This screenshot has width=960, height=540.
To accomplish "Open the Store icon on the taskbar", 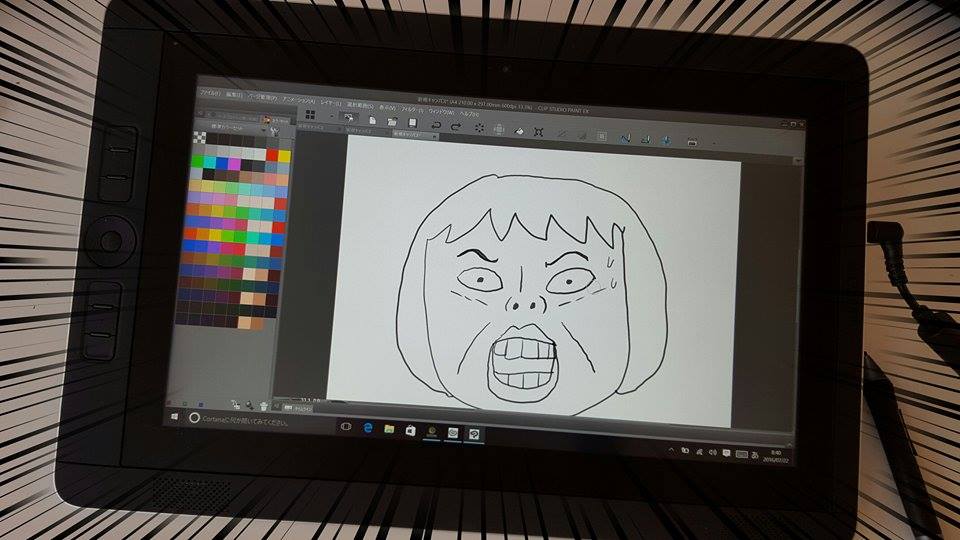I will coord(410,431).
